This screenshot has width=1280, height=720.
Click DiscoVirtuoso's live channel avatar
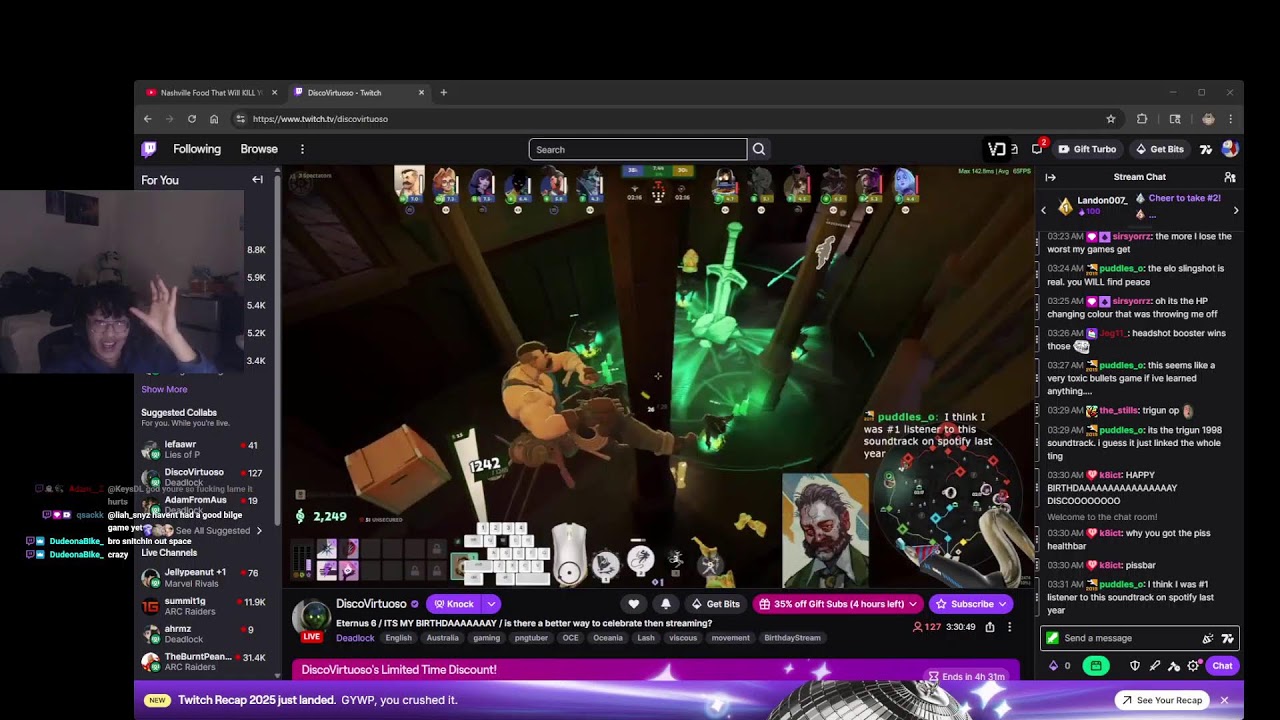pos(312,619)
